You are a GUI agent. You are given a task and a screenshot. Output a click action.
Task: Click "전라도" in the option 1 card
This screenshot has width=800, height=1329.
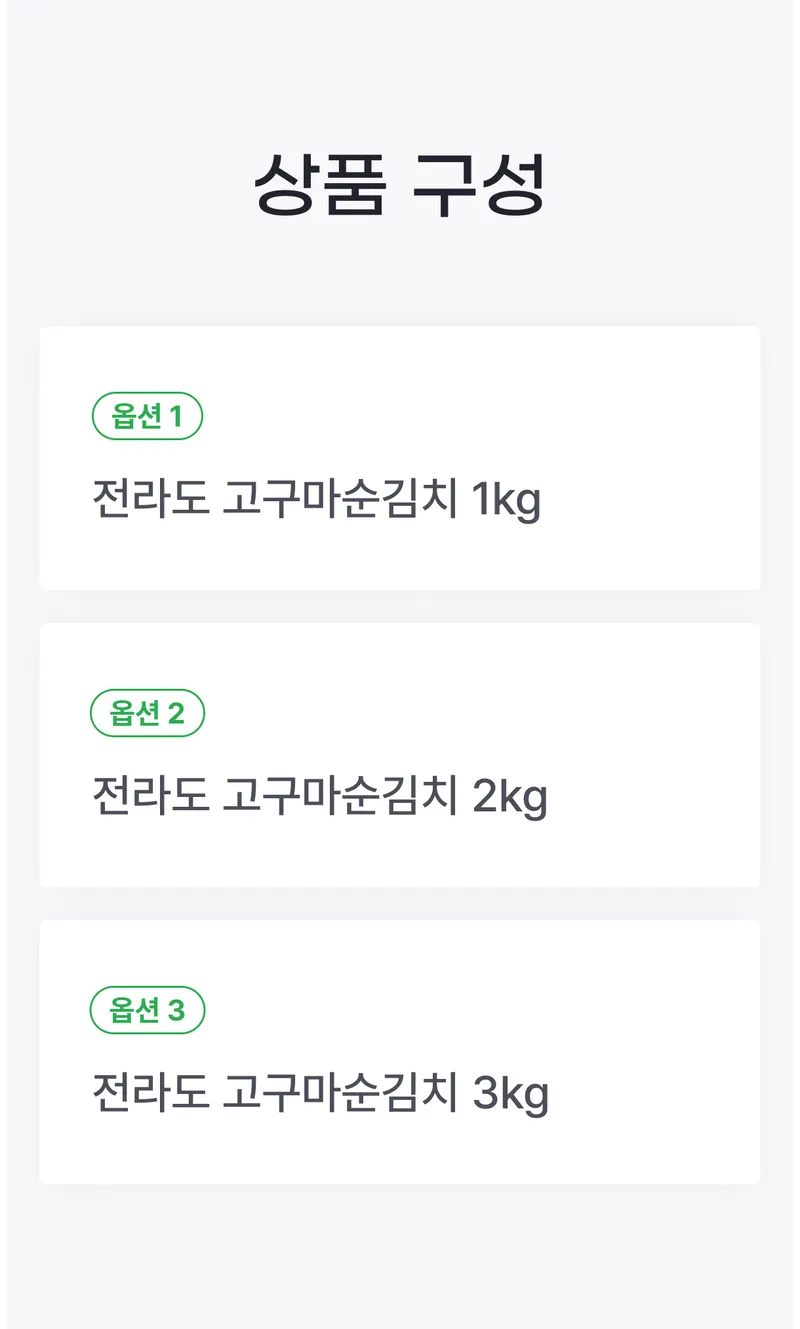point(151,499)
